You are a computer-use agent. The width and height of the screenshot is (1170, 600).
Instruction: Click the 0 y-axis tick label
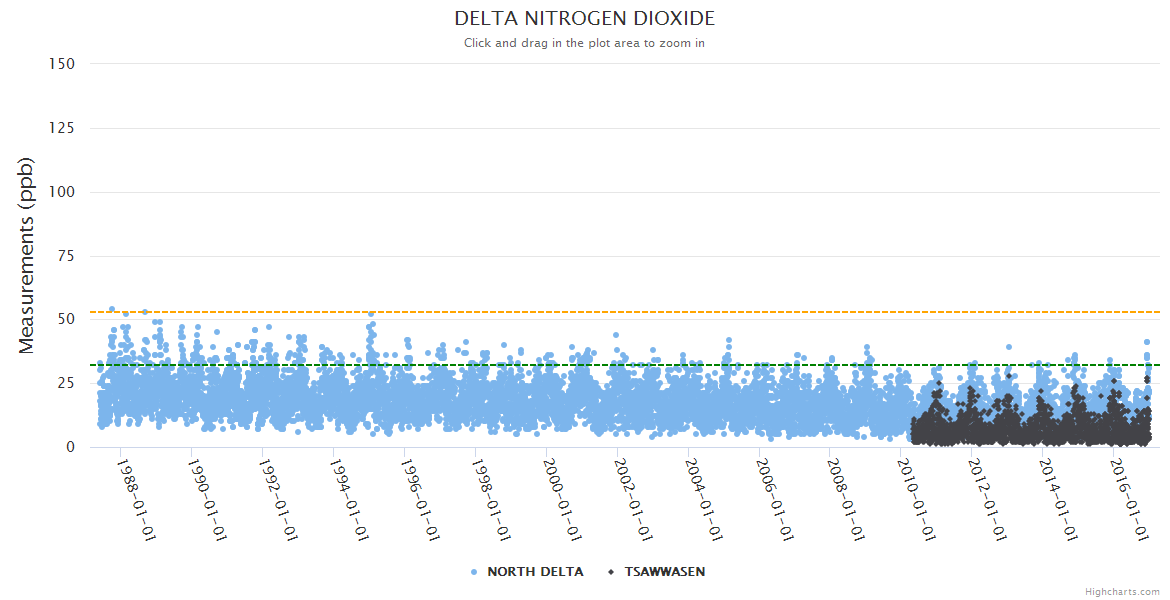[70, 447]
